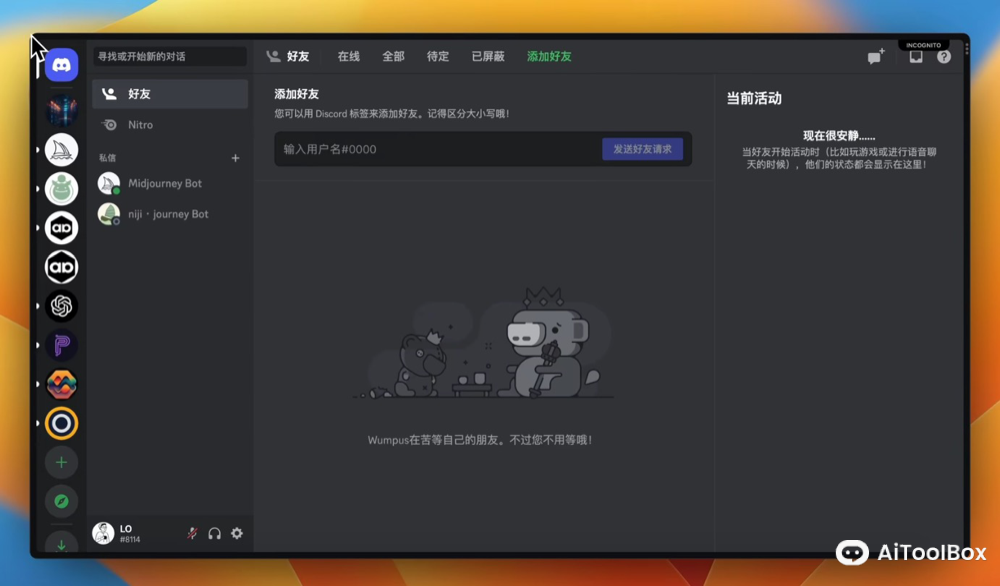Toggle headphone deafen
This screenshot has width=1000, height=586.
[x=214, y=533]
